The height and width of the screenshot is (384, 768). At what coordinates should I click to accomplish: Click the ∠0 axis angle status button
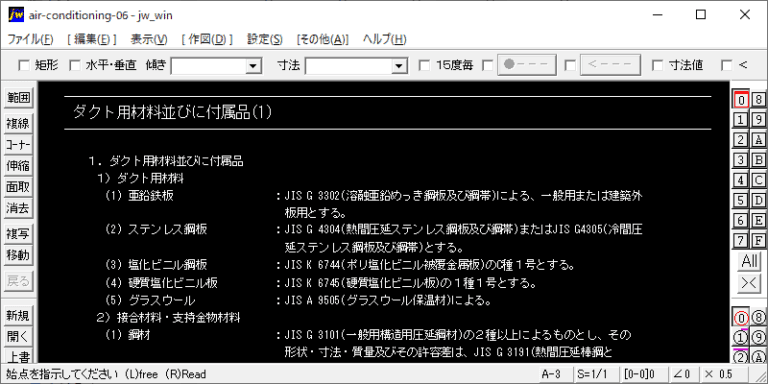coord(683,374)
